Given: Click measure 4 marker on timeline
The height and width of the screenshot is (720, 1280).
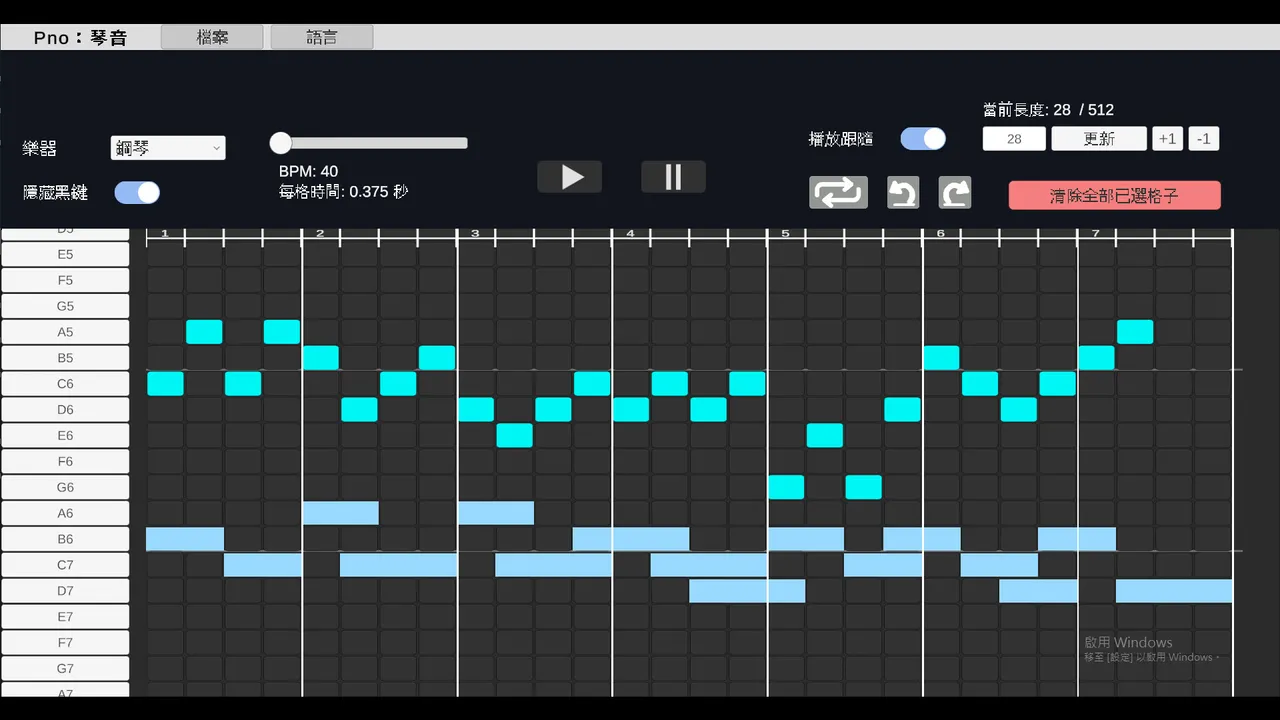Looking at the screenshot, I should coord(630,234).
